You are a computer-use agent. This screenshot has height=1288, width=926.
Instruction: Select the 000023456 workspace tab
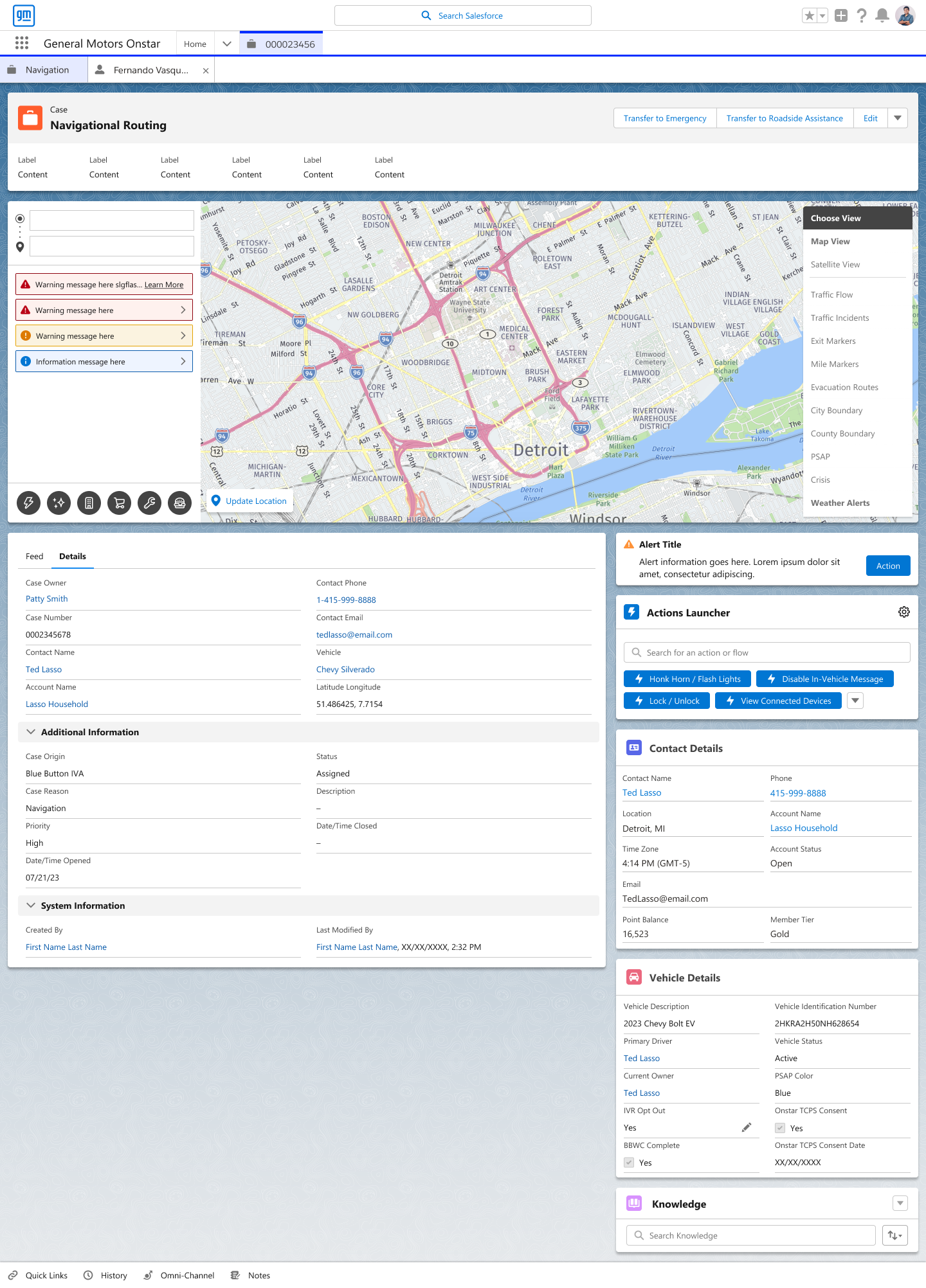(x=282, y=44)
